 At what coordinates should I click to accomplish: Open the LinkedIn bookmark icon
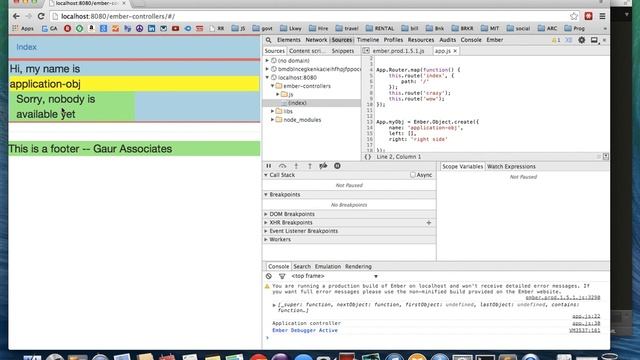[151, 29]
